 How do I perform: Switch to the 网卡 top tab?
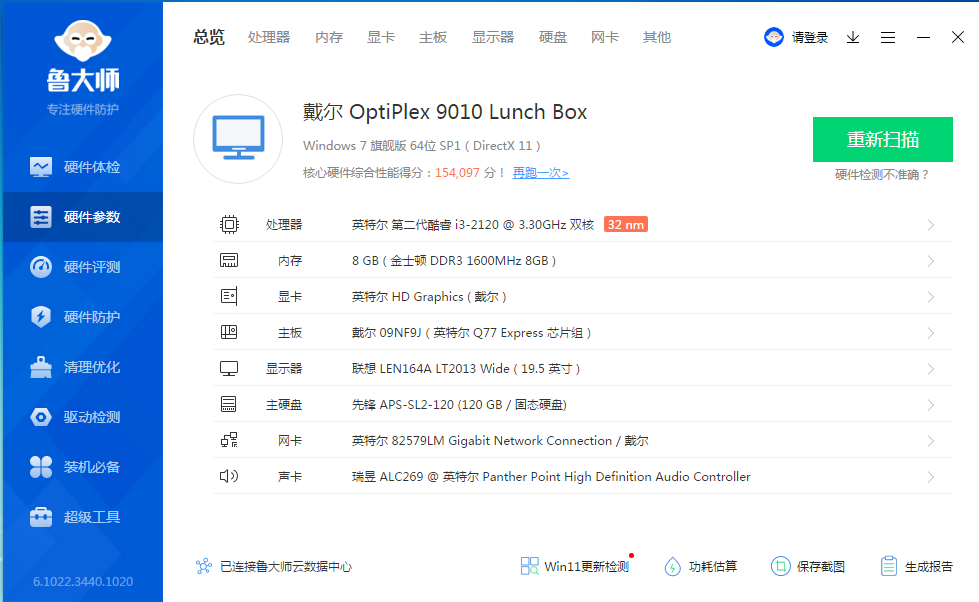(604, 37)
